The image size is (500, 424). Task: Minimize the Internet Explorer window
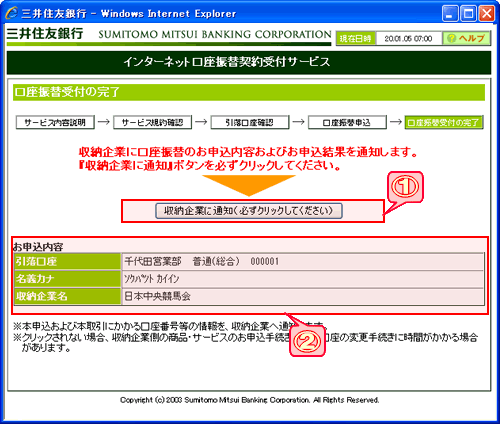[450, 14]
